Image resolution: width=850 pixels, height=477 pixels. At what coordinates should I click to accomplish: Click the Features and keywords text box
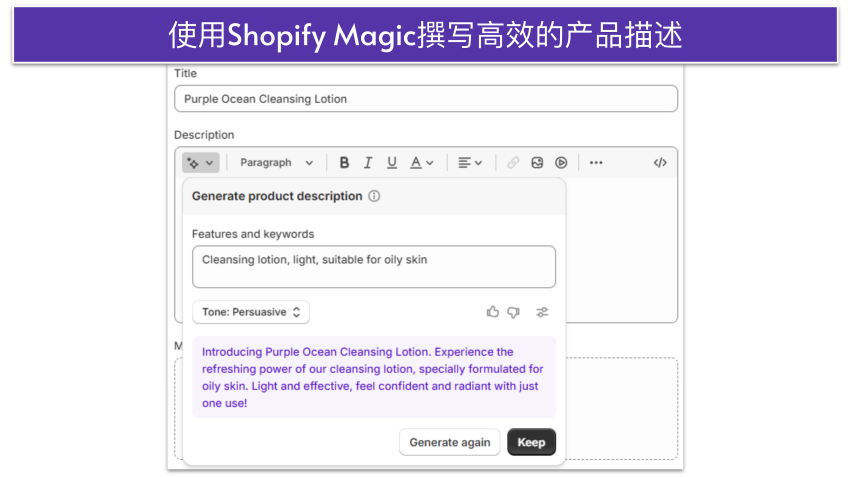[x=373, y=267]
